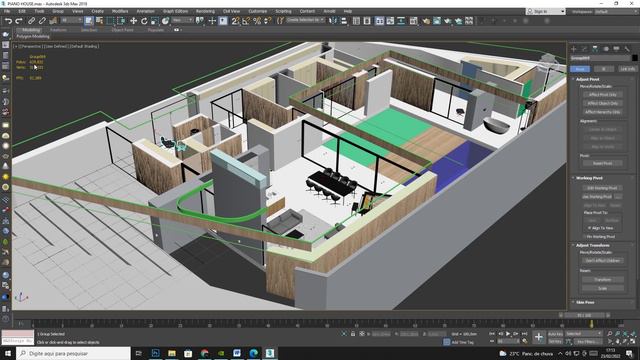
Task: Click the Undo arrow icon
Action: 8,21
